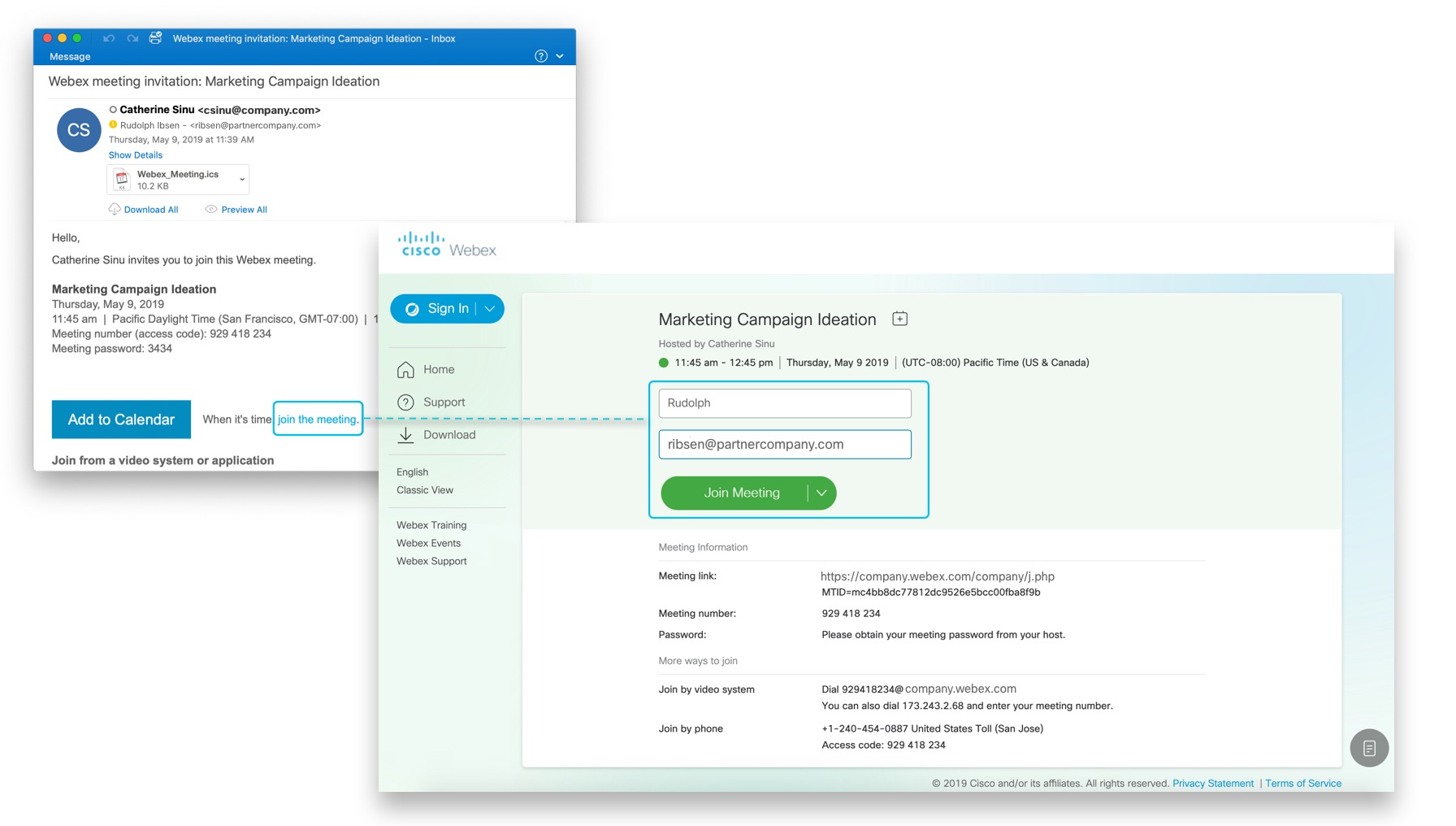
Task: Open the Terms of Service link
Action: (1303, 784)
